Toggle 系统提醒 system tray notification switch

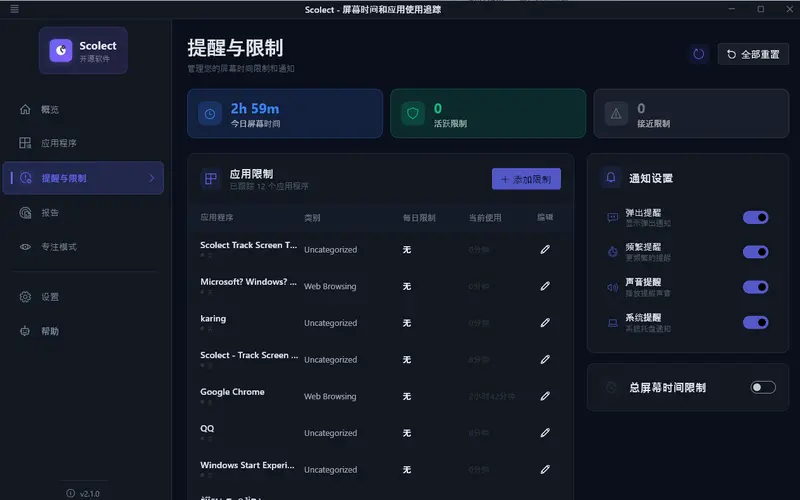[756, 322]
